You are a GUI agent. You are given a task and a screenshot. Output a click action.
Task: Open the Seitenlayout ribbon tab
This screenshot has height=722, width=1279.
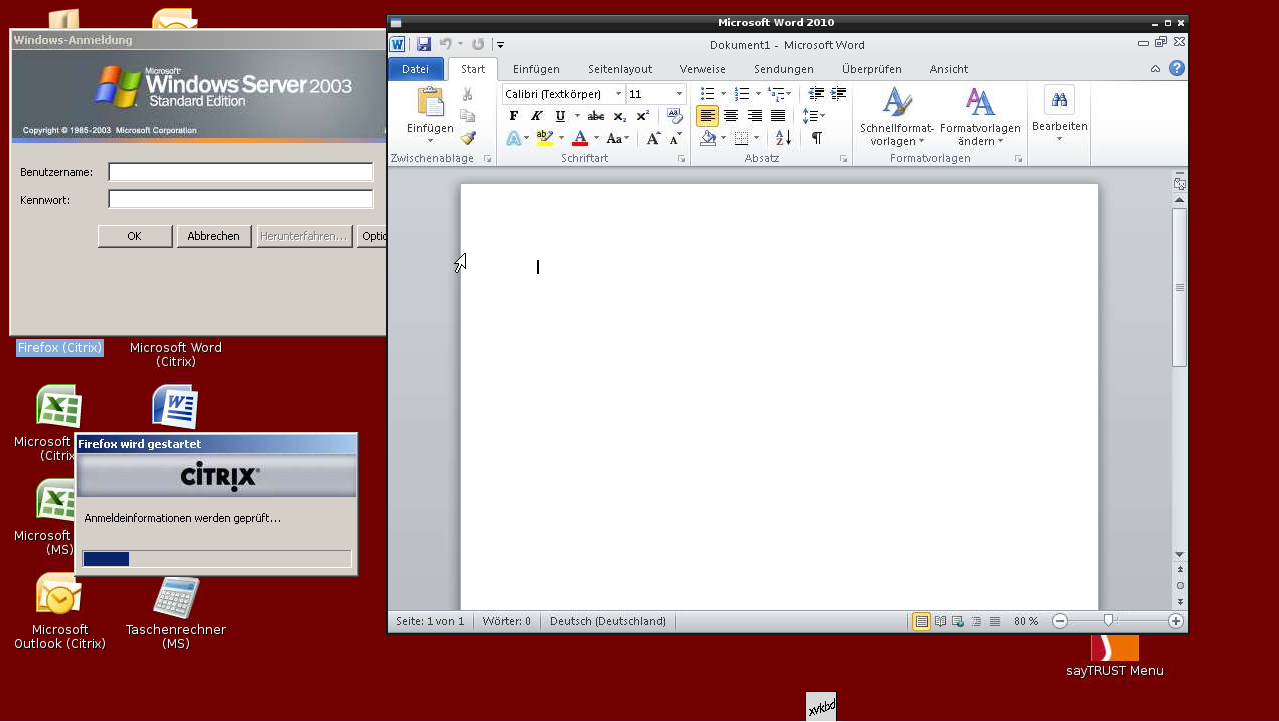[x=620, y=69]
